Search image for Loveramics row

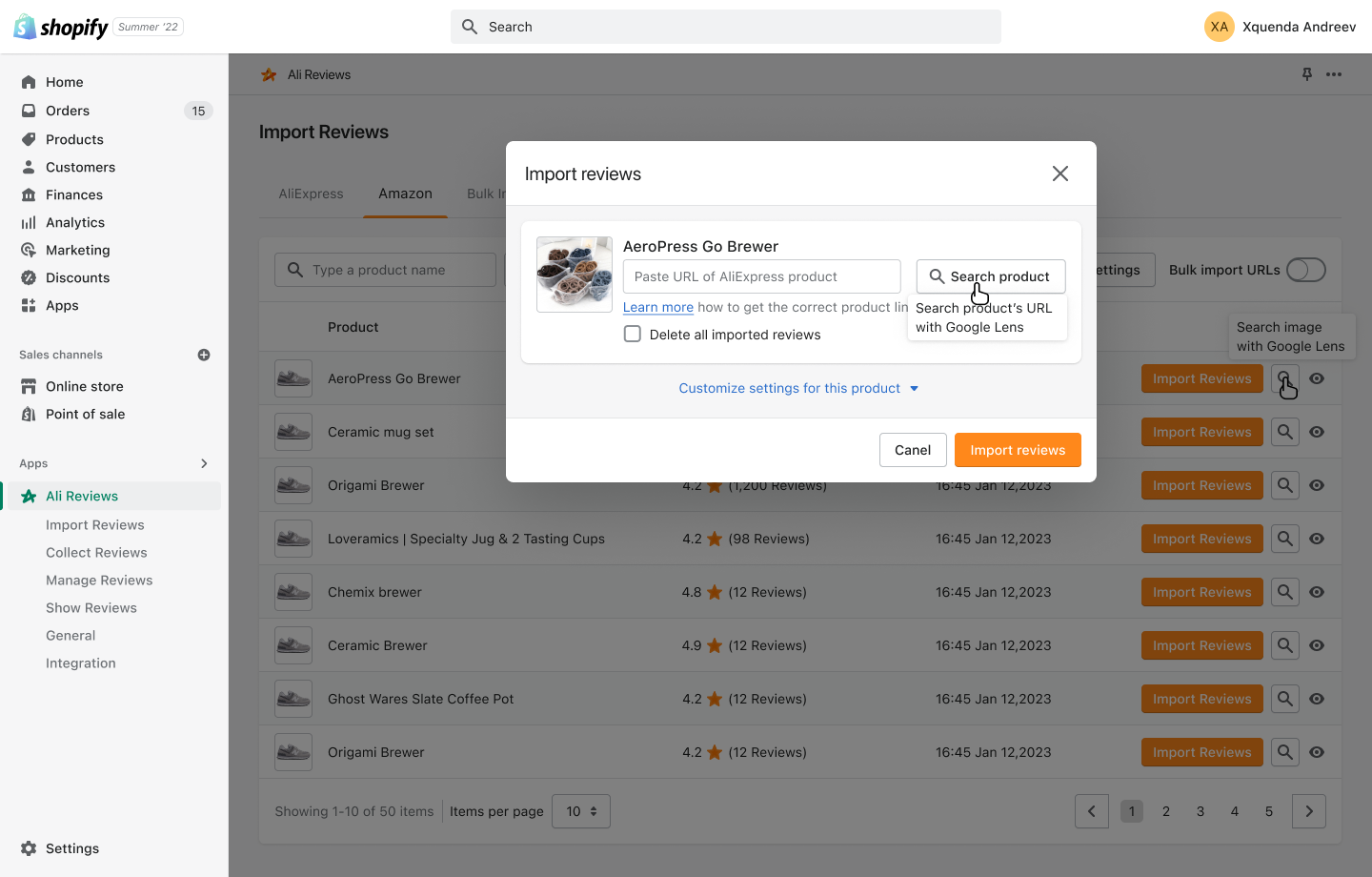[1285, 539]
